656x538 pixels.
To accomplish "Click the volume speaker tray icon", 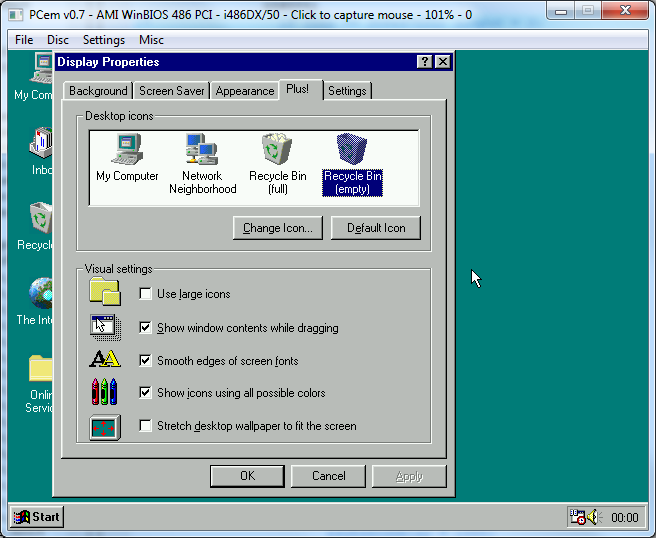I will (594, 517).
